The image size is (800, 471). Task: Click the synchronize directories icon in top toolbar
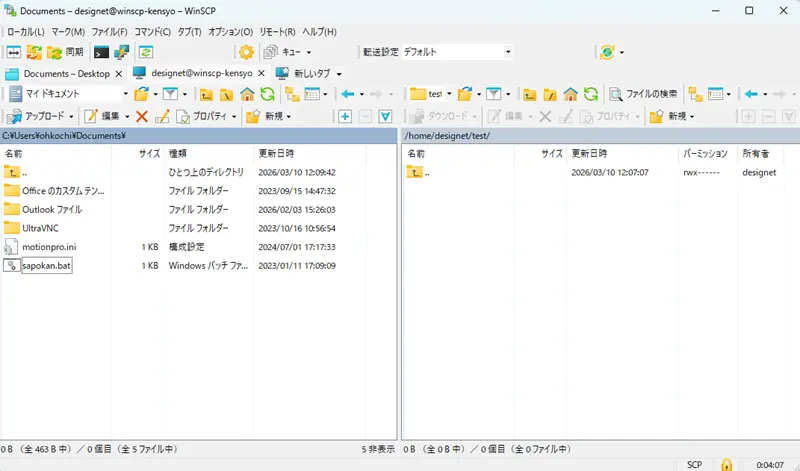click(x=34, y=52)
